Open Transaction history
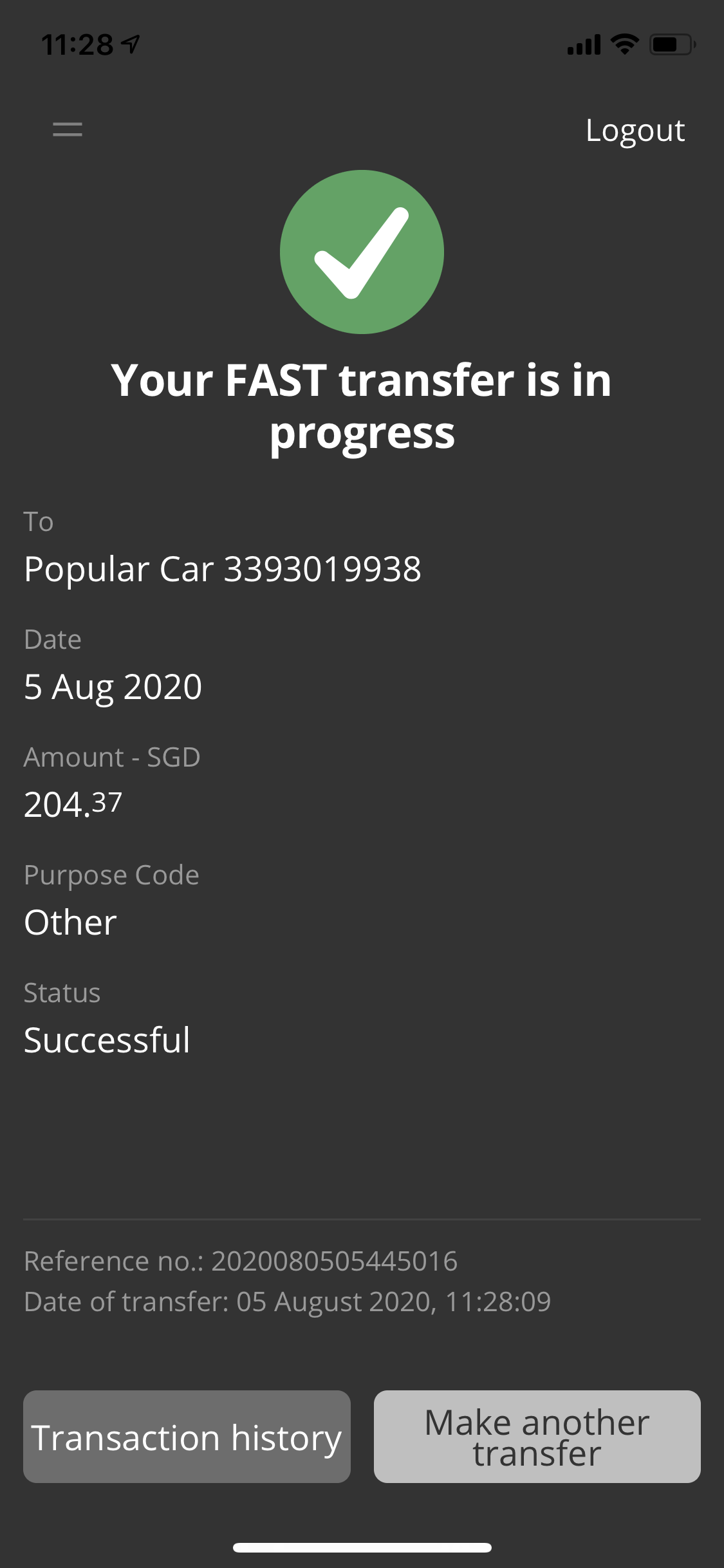724x1568 pixels. 187,1437
